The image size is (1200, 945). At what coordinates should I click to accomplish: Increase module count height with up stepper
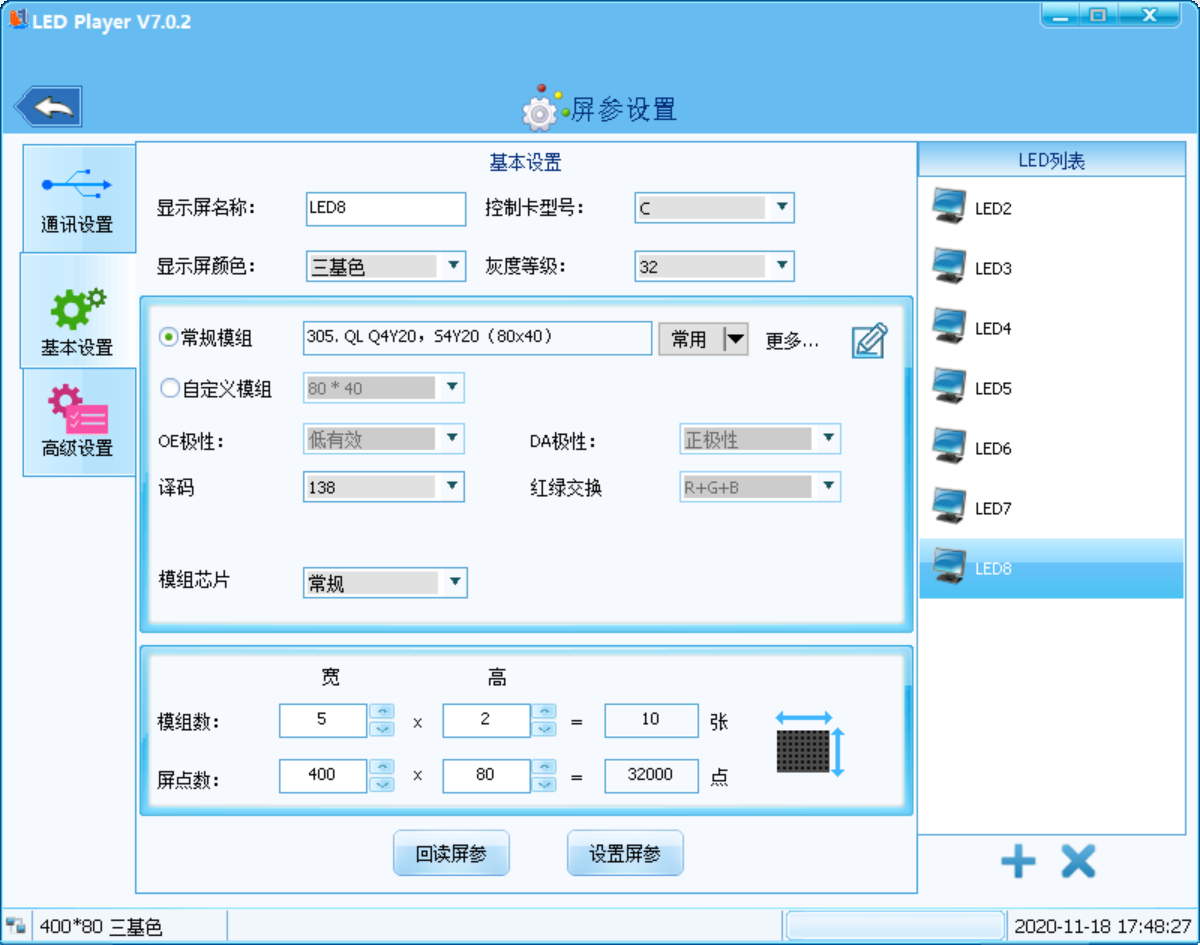[544, 711]
